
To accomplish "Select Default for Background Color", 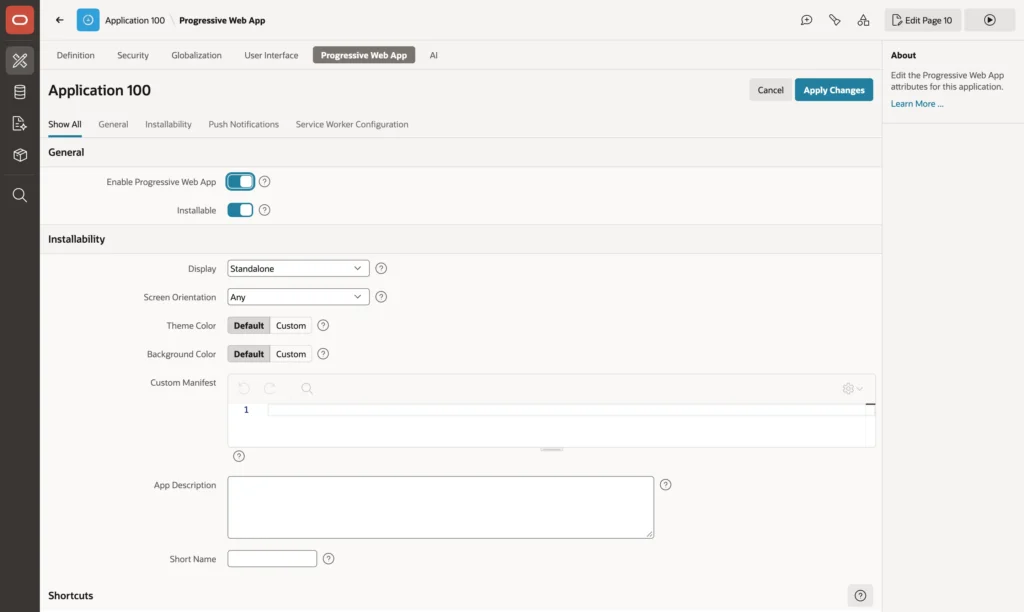I will tap(249, 354).
